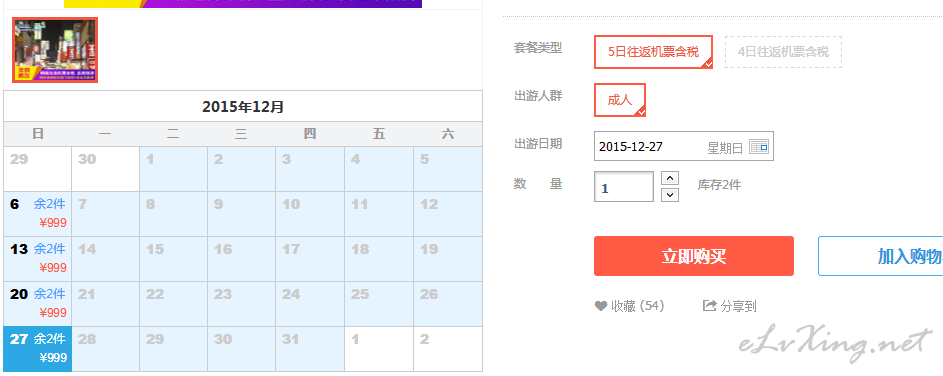Click the share arrow icon
The image size is (943, 376).
click(710, 306)
